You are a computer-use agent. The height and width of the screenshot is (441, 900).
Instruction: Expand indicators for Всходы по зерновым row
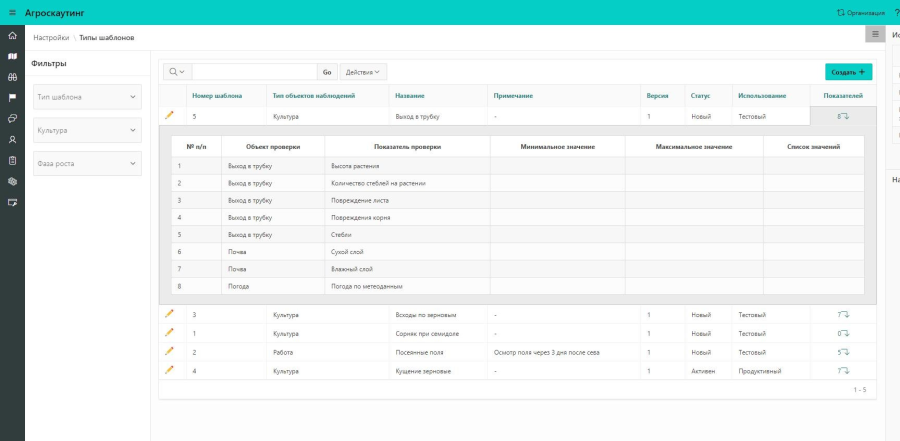(x=843, y=314)
